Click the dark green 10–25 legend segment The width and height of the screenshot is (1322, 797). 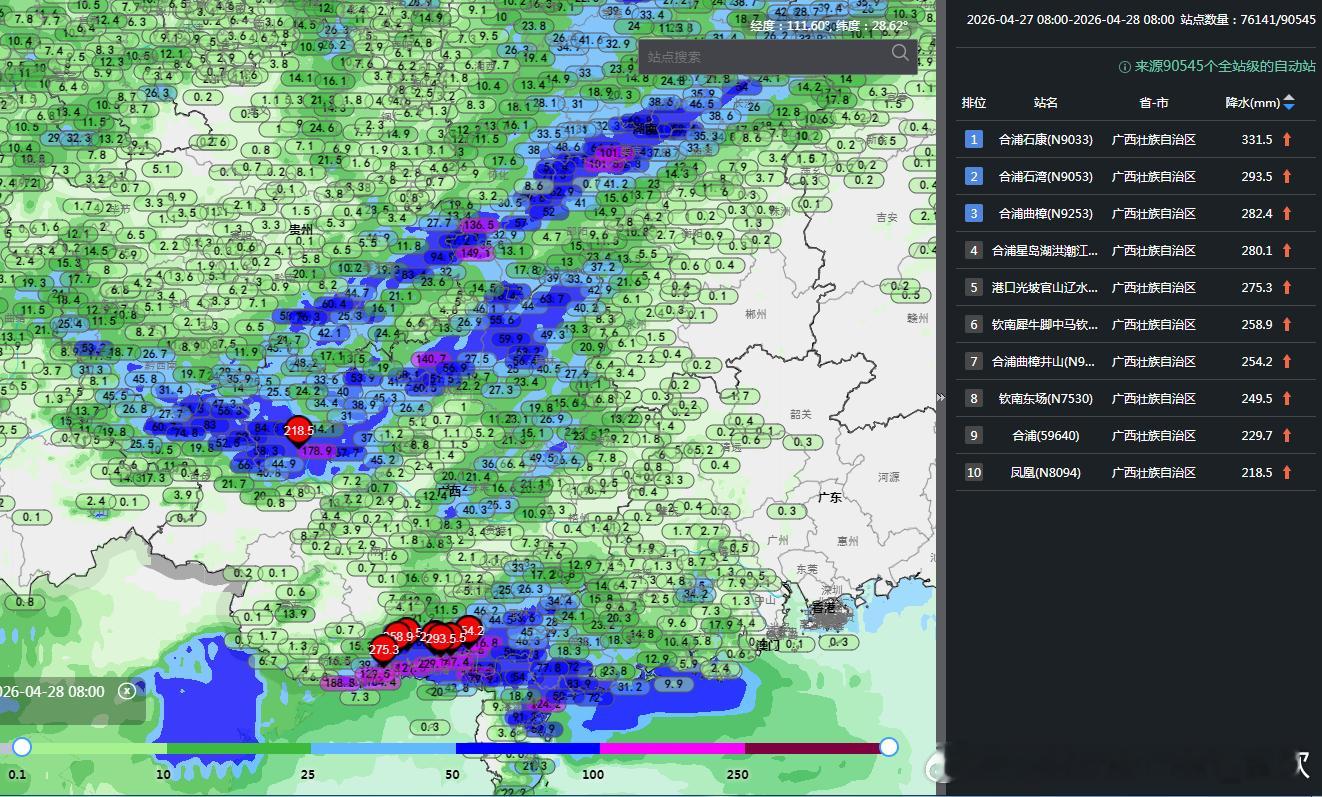click(x=239, y=748)
